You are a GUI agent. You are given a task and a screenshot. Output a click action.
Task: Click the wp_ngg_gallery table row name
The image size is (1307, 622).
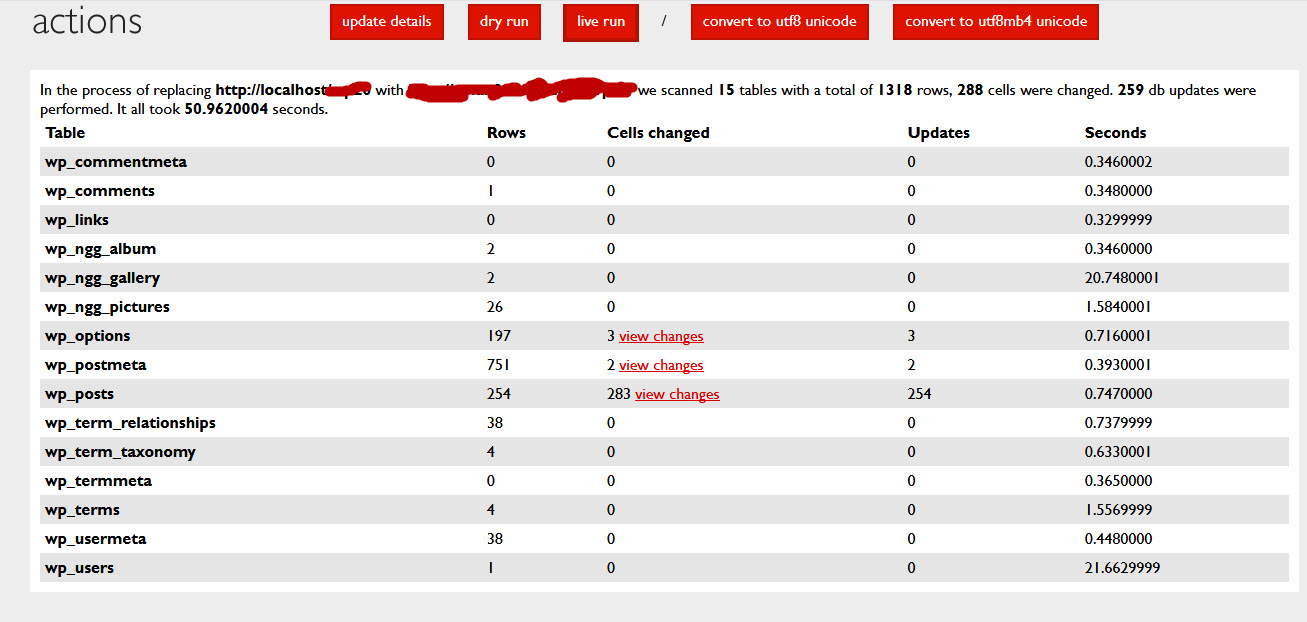point(102,278)
